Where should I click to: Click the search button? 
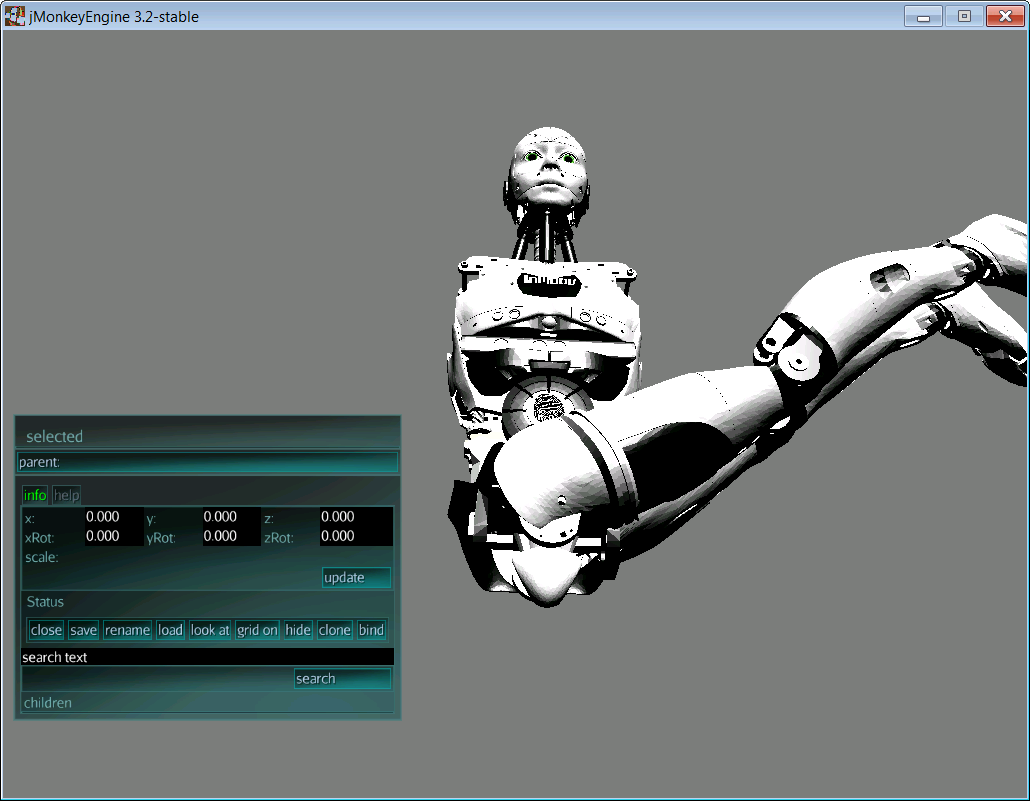pos(342,679)
